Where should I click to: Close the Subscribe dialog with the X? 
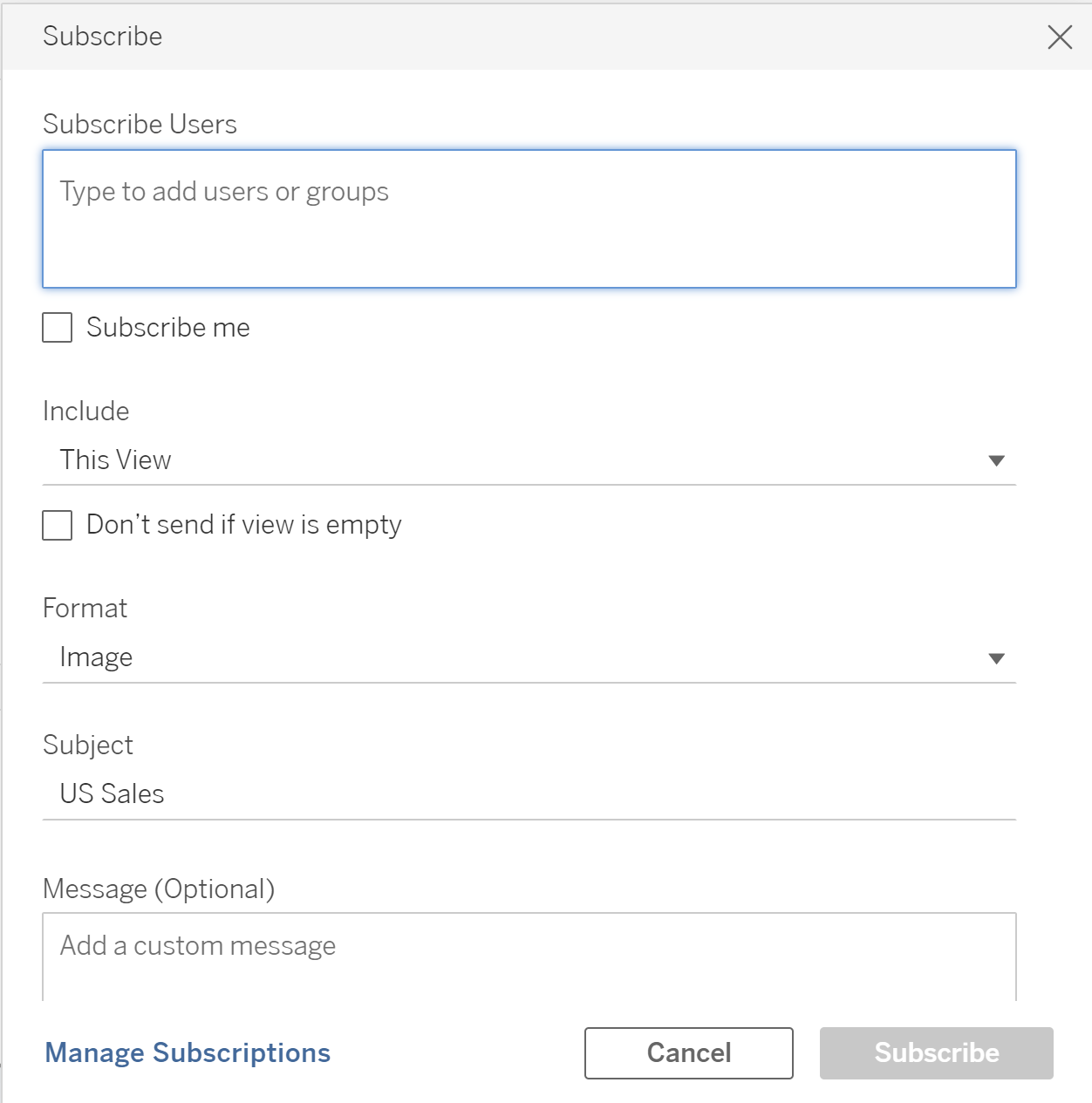click(x=1060, y=37)
